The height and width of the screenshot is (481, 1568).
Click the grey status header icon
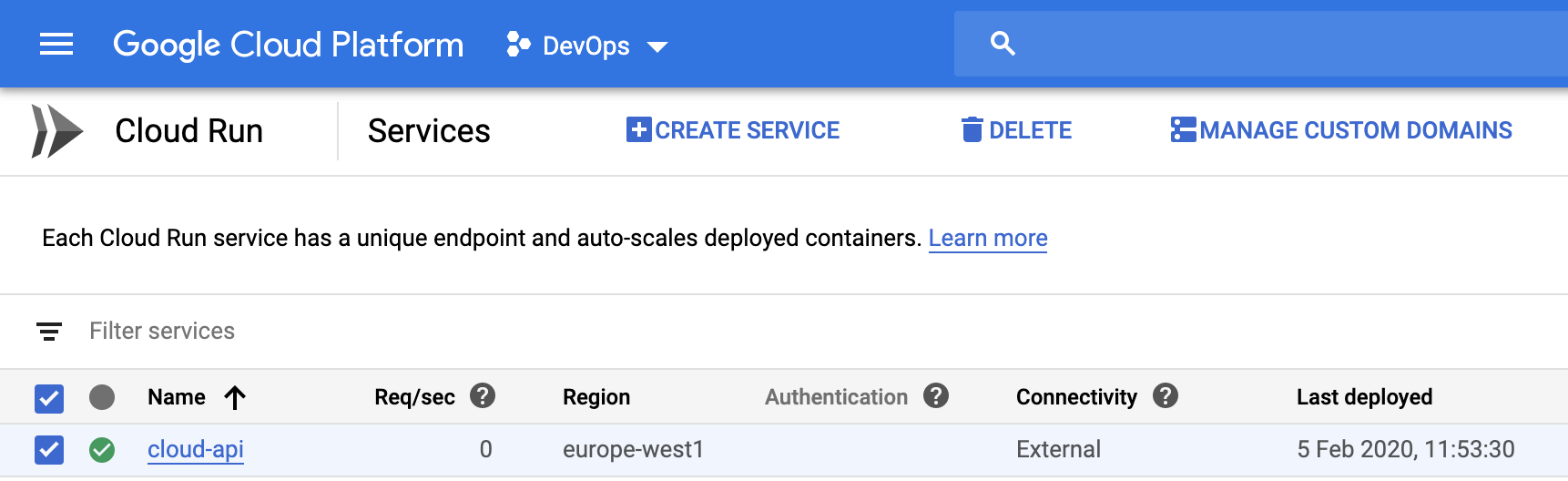click(102, 397)
